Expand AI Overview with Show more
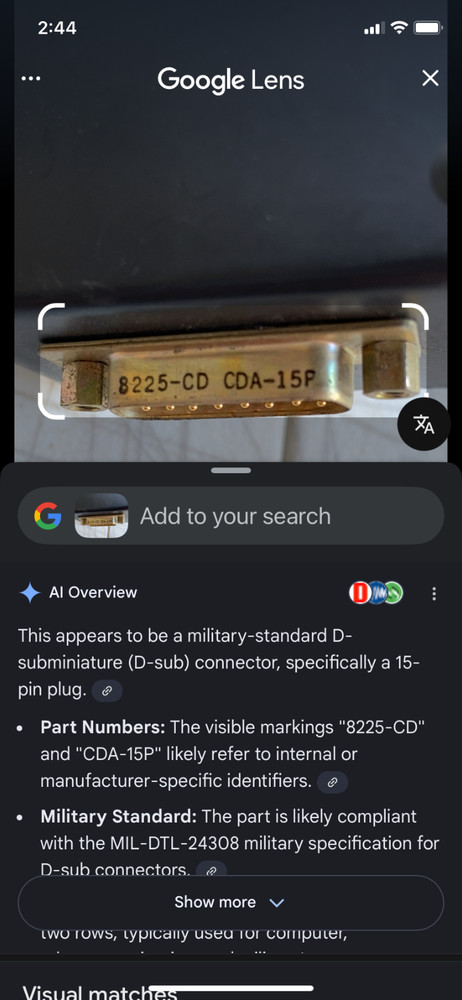 pyautogui.click(x=230, y=902)
